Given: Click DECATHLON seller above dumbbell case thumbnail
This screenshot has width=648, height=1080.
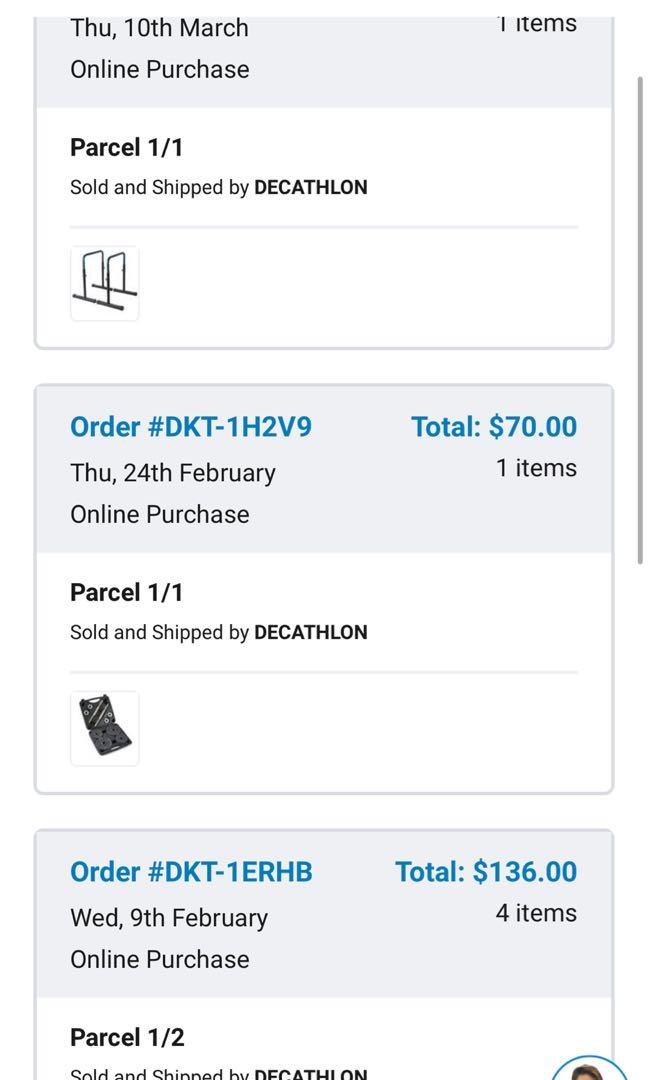Looking at the screenshot, I should coord(311,632).
